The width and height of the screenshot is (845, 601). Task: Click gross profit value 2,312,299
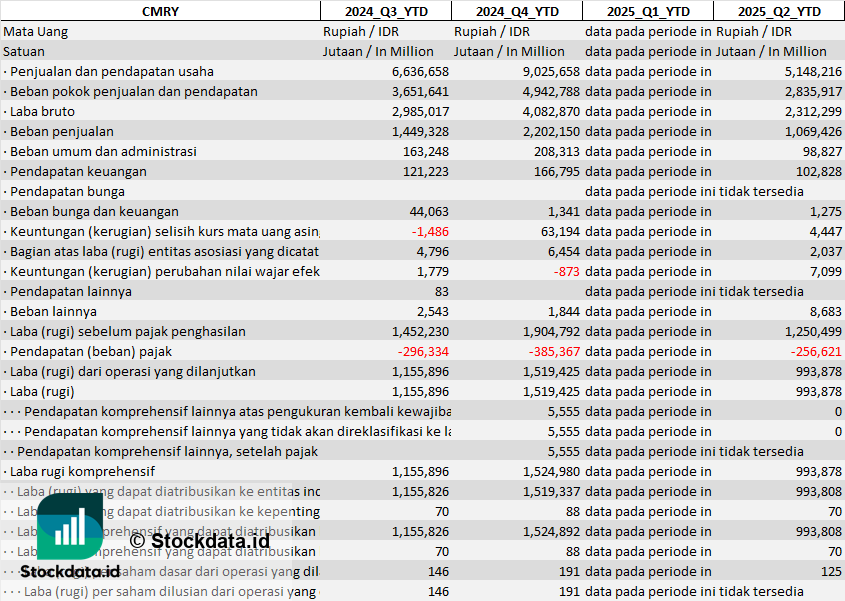pos(813,112)
